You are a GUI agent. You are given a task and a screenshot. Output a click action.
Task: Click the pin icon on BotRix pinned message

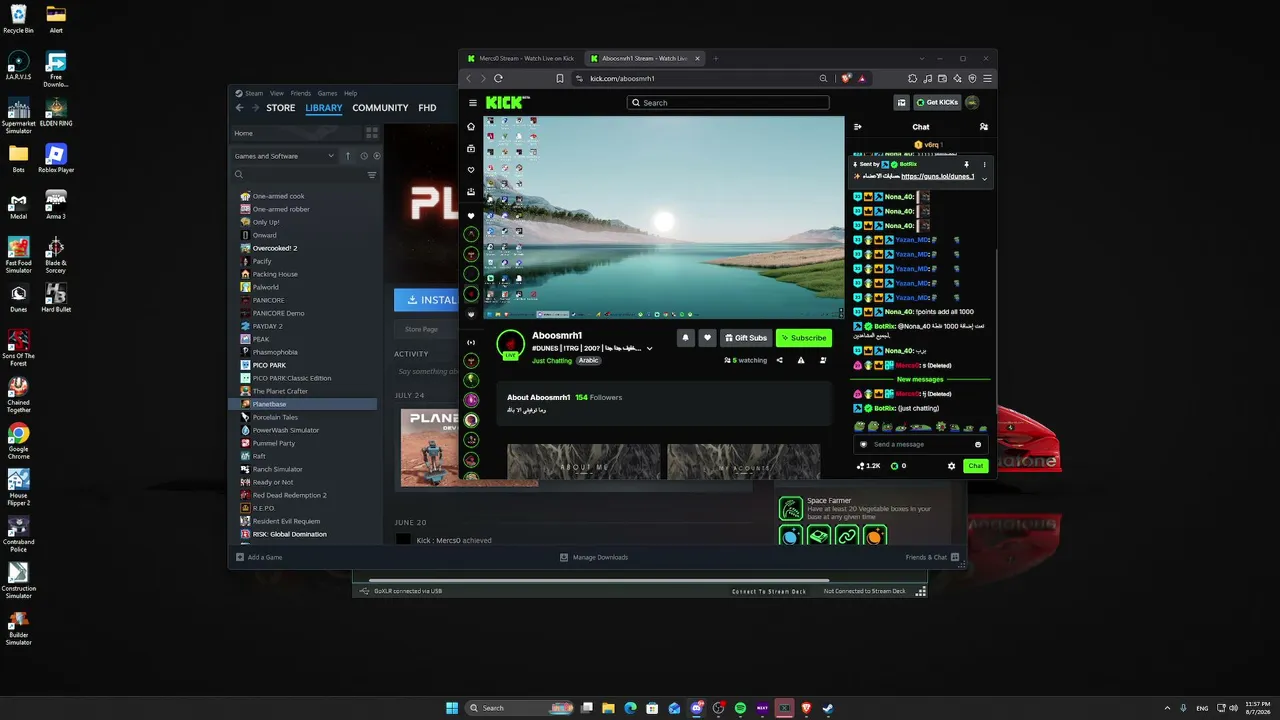click(x=966, y=164)
